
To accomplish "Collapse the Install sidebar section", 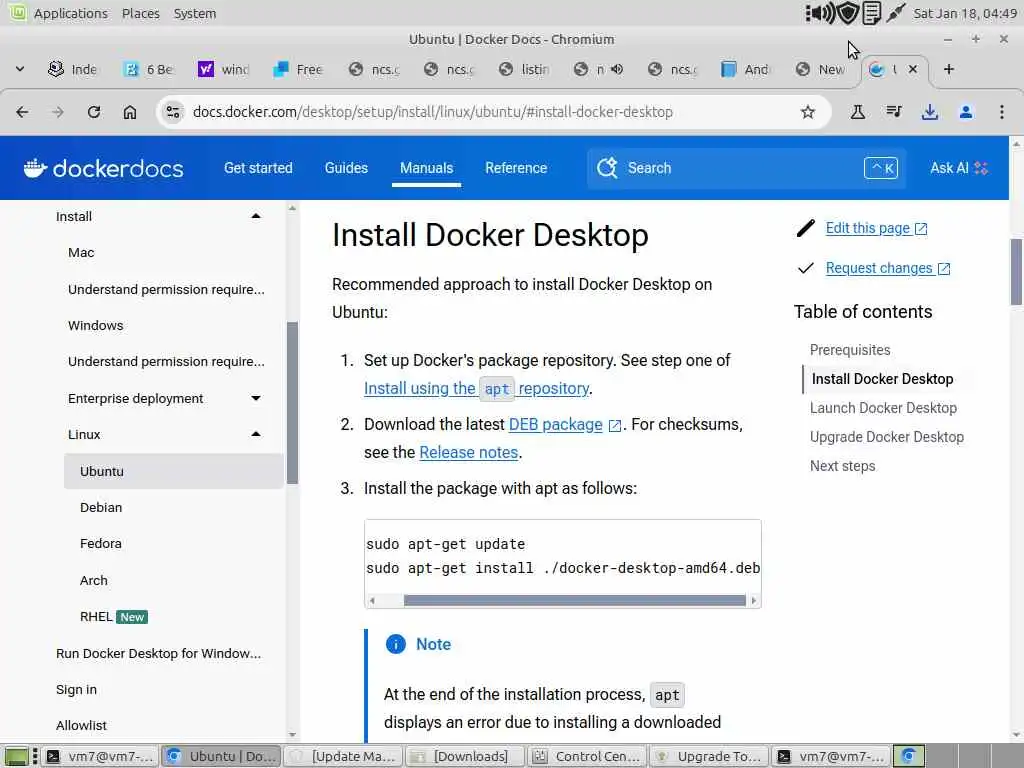I will (x=256, y=216).
